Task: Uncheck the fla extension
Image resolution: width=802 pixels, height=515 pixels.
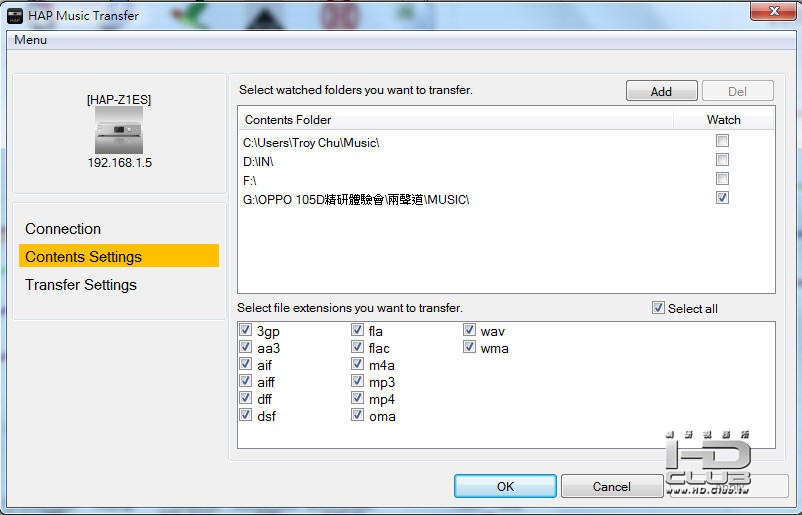Action: [358, 330]
